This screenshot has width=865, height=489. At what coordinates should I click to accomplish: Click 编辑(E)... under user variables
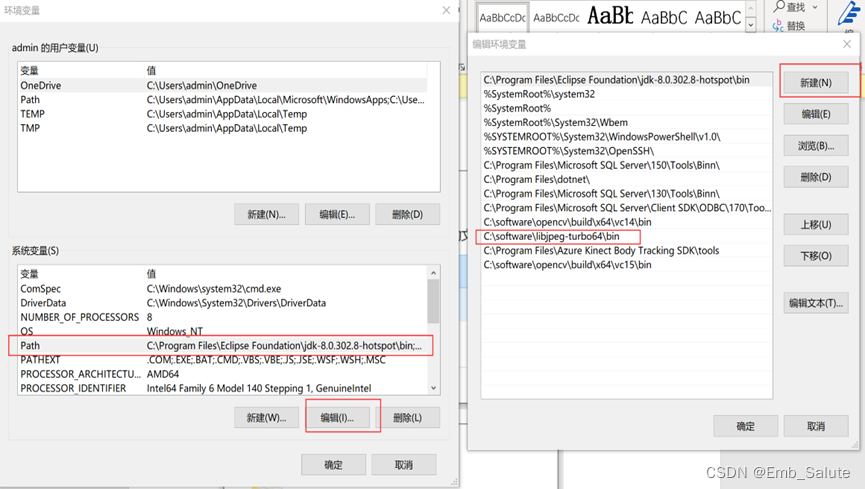pos(337,214)
